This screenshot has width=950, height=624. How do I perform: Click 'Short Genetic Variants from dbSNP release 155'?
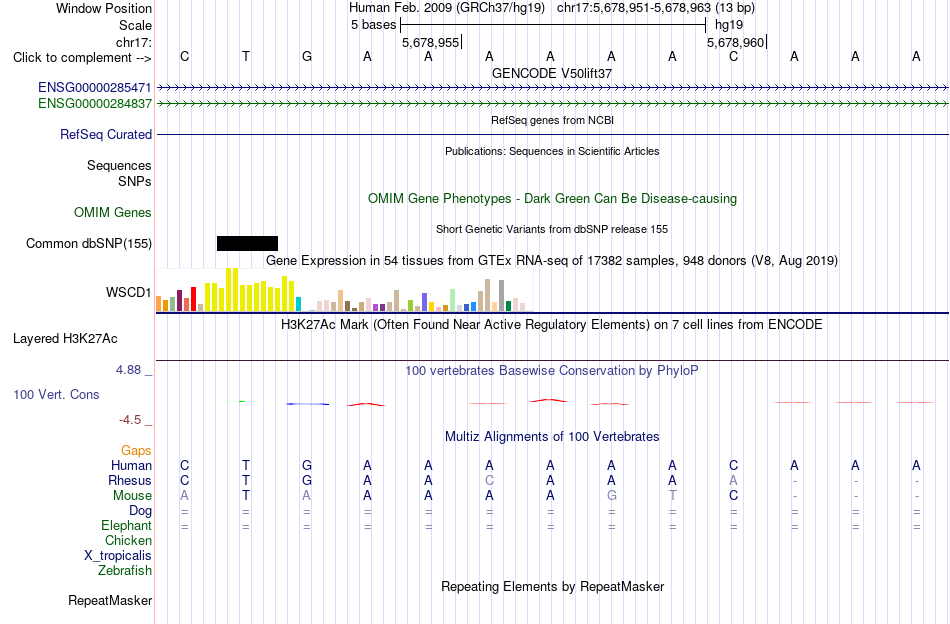point(552,229)
